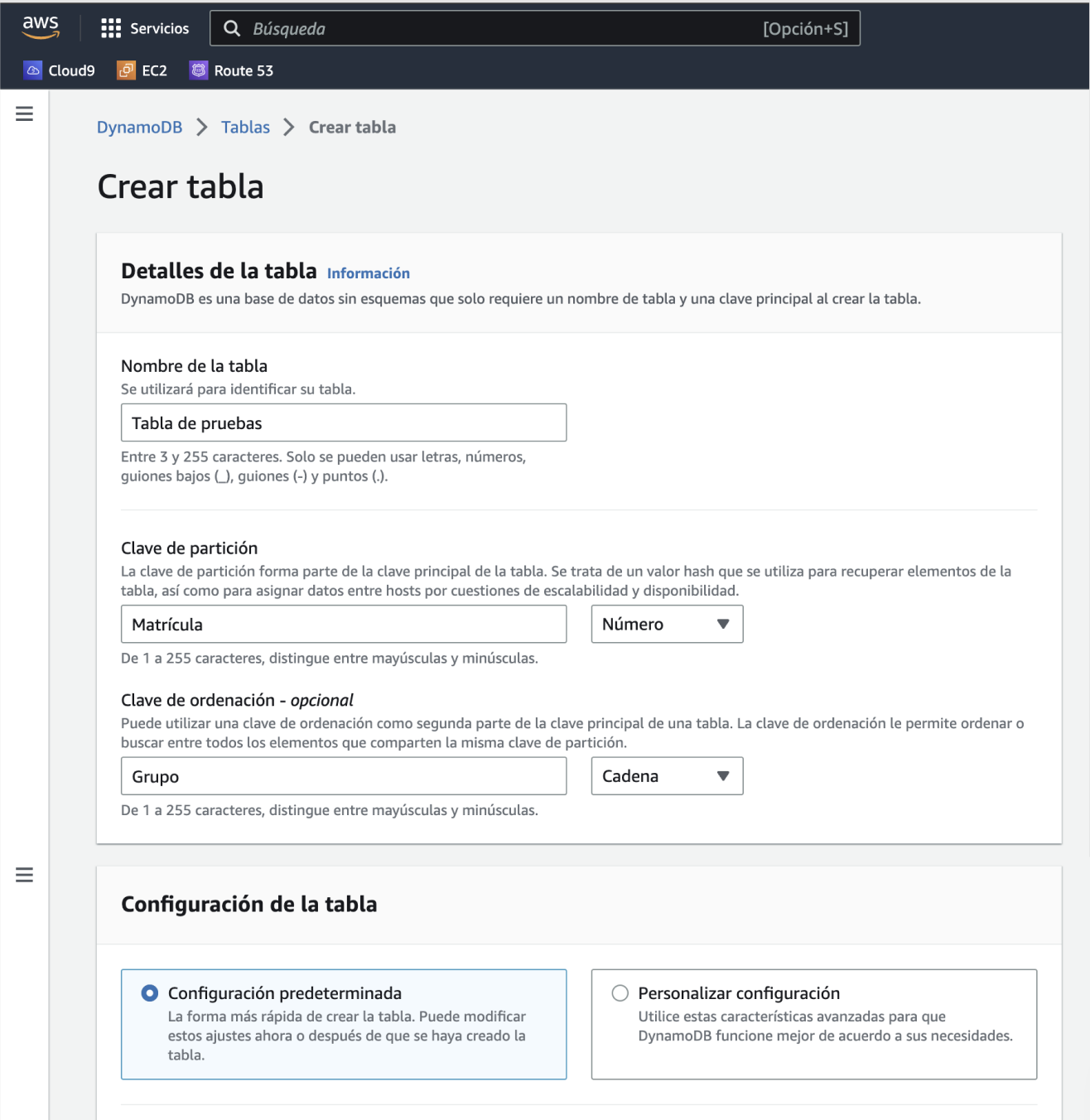Click the Crear tabla breadcrumb text
The image size is (1090, 1120).
(x=352, y=127)
